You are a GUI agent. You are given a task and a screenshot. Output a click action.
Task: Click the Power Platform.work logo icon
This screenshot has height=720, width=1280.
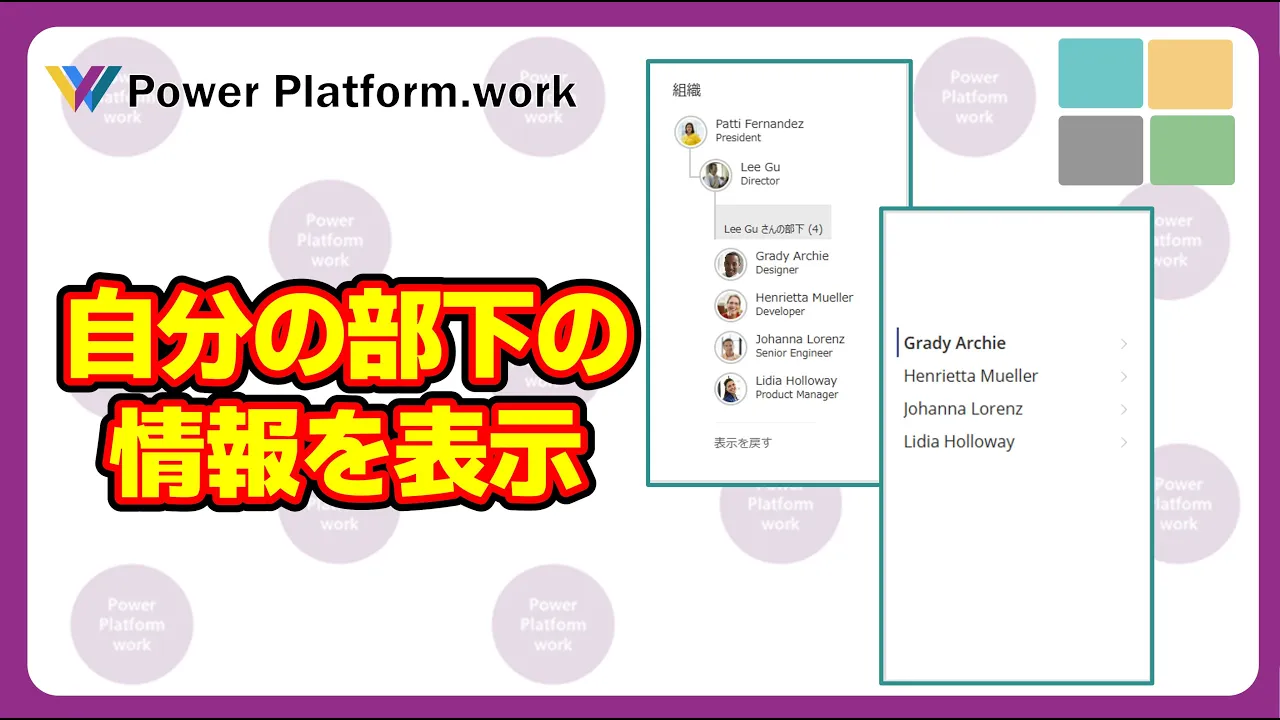(x=83, y=89)
